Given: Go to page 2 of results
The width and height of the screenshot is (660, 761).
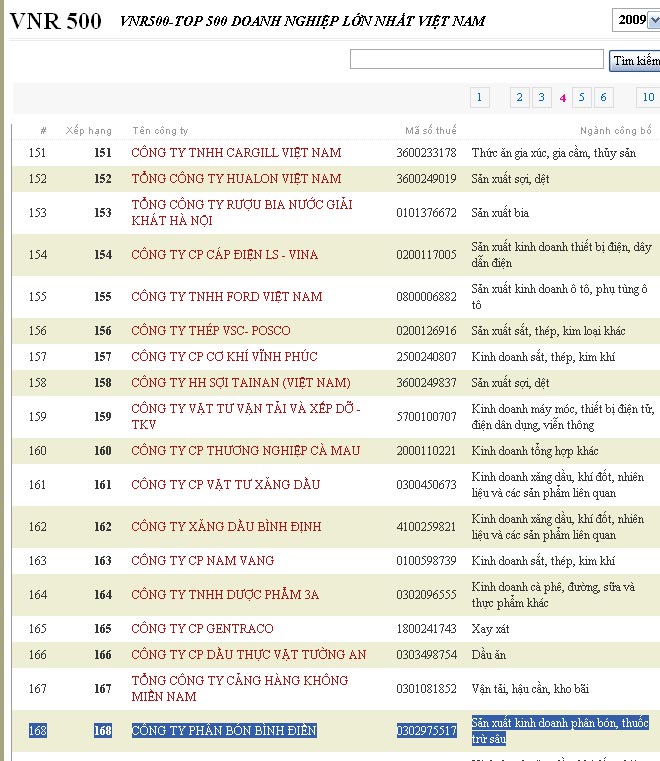Looking at the screenshot, I should coord(520,97).
